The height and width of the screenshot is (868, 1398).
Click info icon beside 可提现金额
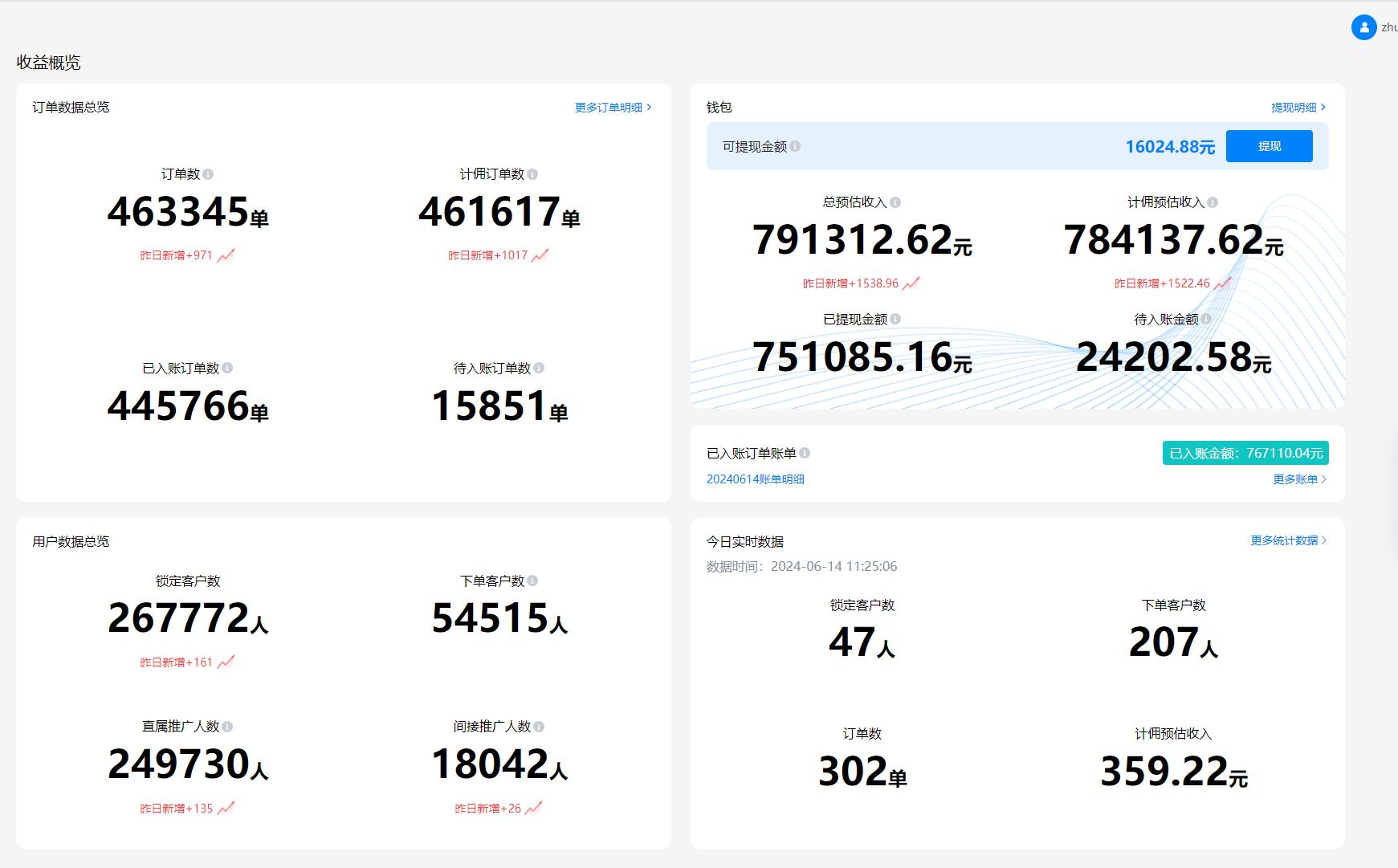pos(795,146)
